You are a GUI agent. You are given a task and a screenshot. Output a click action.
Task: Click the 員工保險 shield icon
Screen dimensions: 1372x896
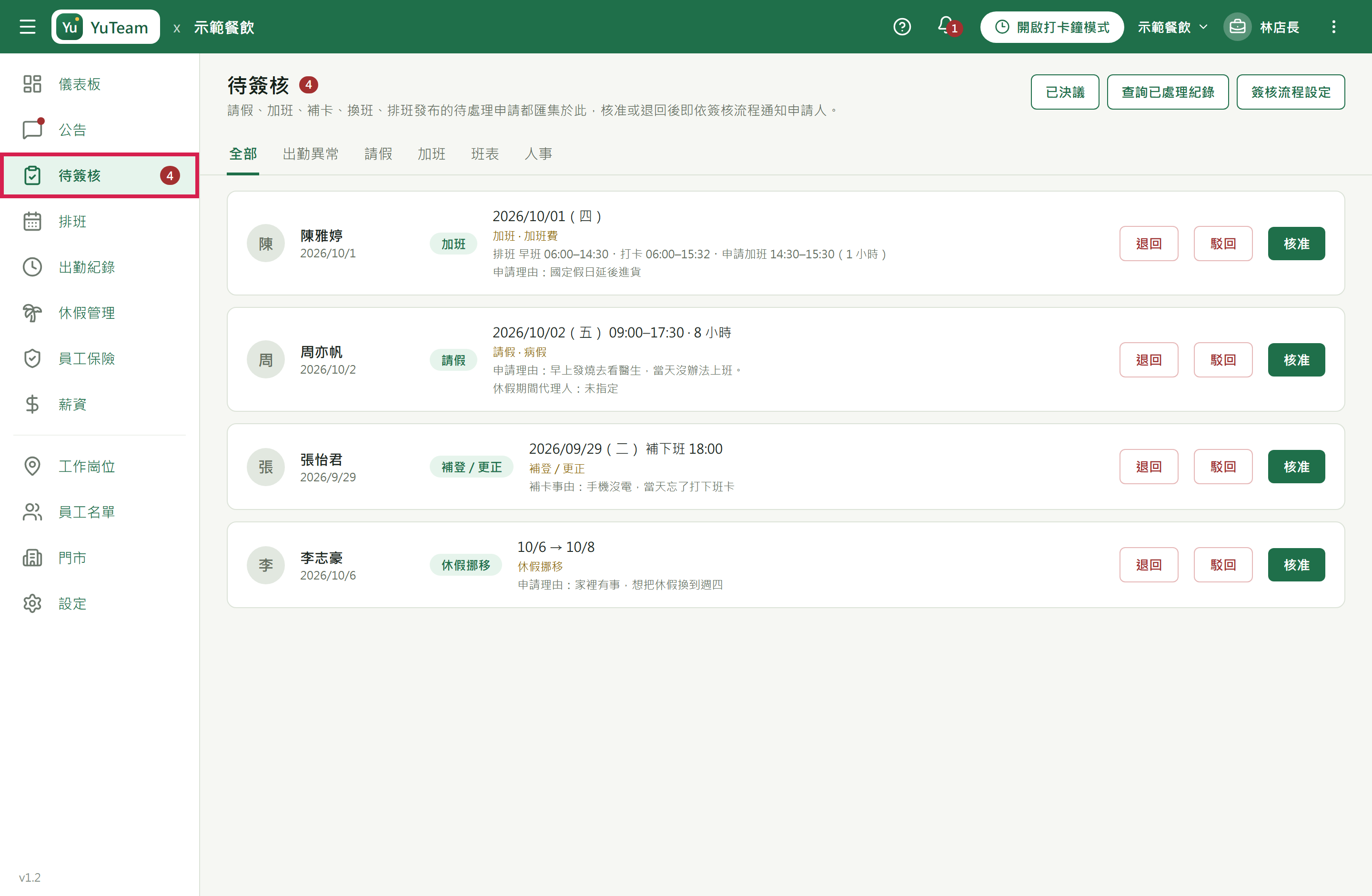[x=32, y=358]
